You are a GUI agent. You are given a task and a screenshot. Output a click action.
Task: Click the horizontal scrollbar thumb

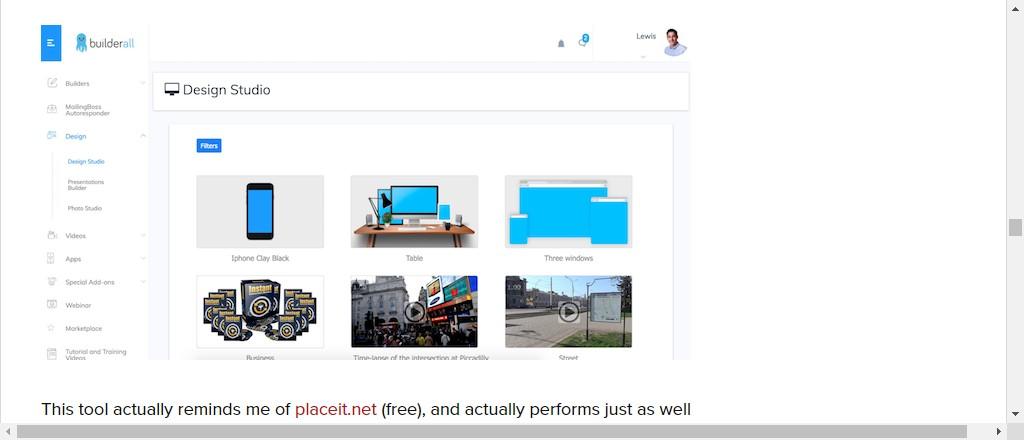[492, 432]
